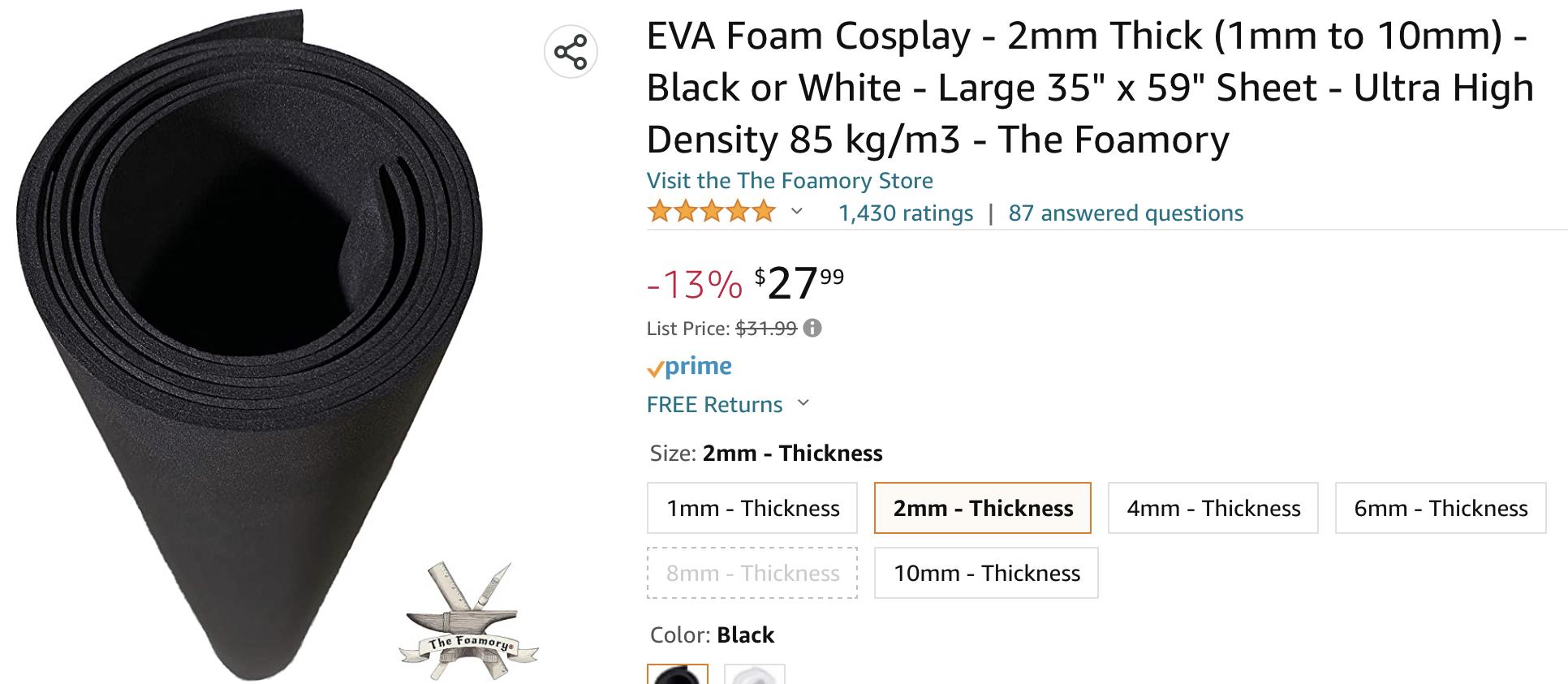Click the share icon button
This screenshot has height=684, width=1568.
[571, 52]
